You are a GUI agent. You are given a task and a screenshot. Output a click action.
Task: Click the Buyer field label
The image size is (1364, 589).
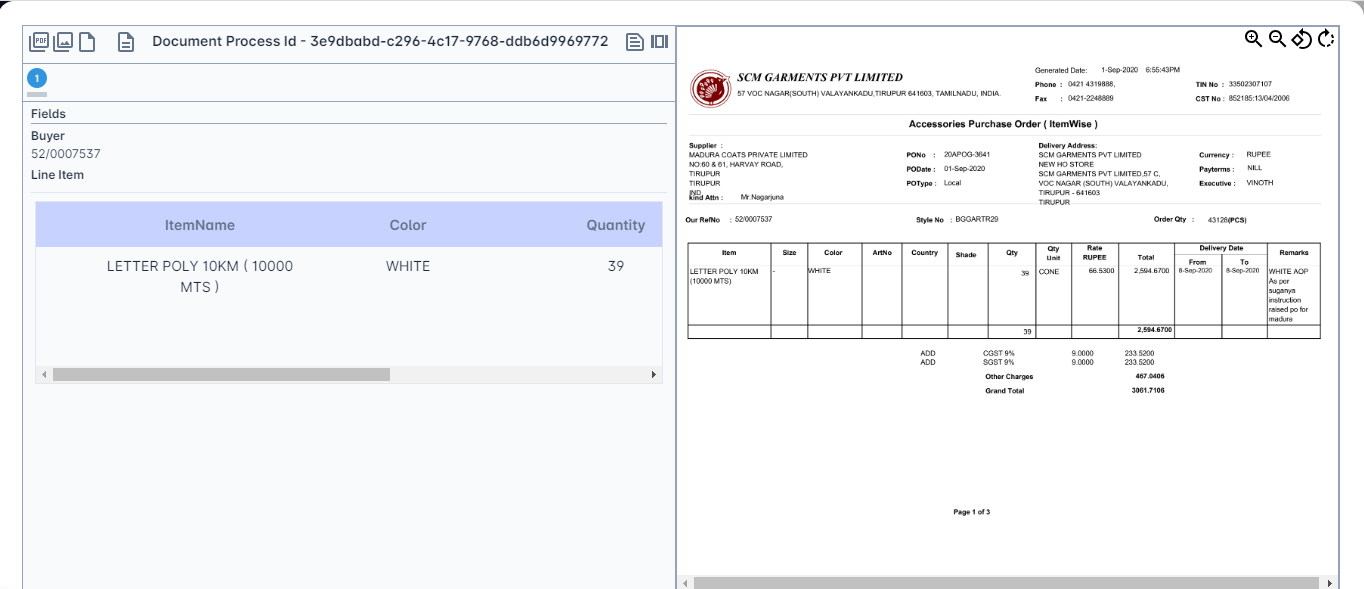48,136
